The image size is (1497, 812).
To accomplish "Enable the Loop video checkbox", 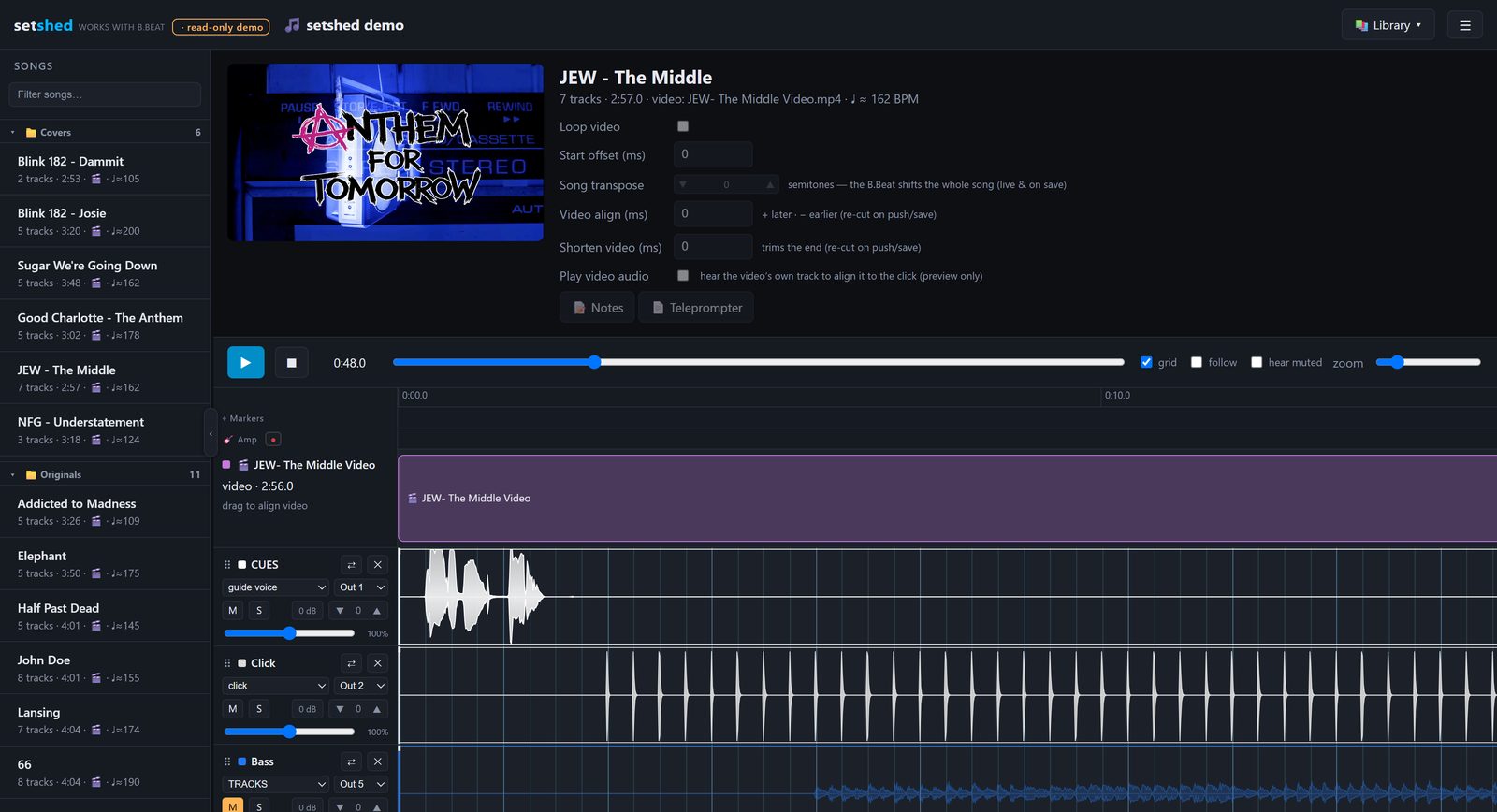I will pyautogui.click(x=683, y=126).
